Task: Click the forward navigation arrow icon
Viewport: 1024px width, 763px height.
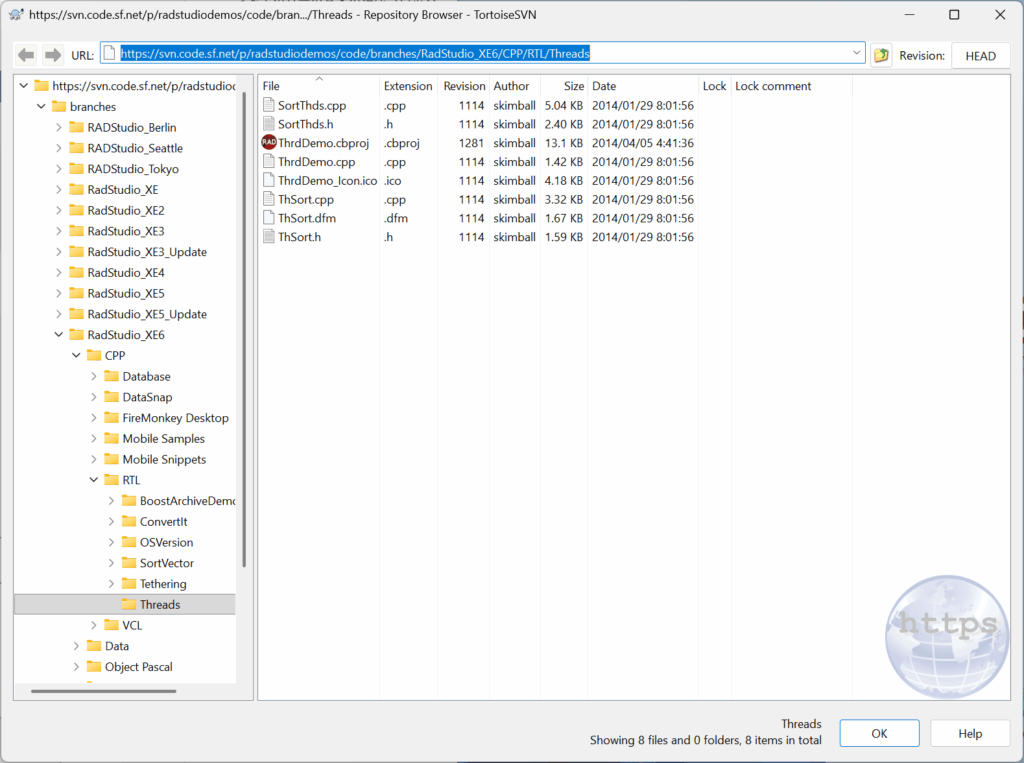Action: point(52,55)
